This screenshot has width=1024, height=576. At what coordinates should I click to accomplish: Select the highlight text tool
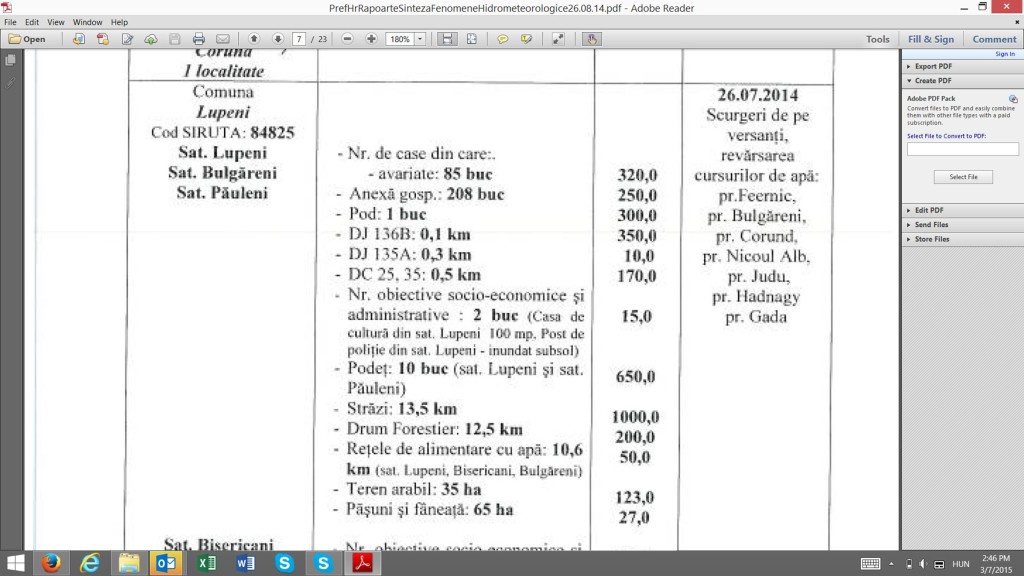pyautogui.click(x=526, y=39)
